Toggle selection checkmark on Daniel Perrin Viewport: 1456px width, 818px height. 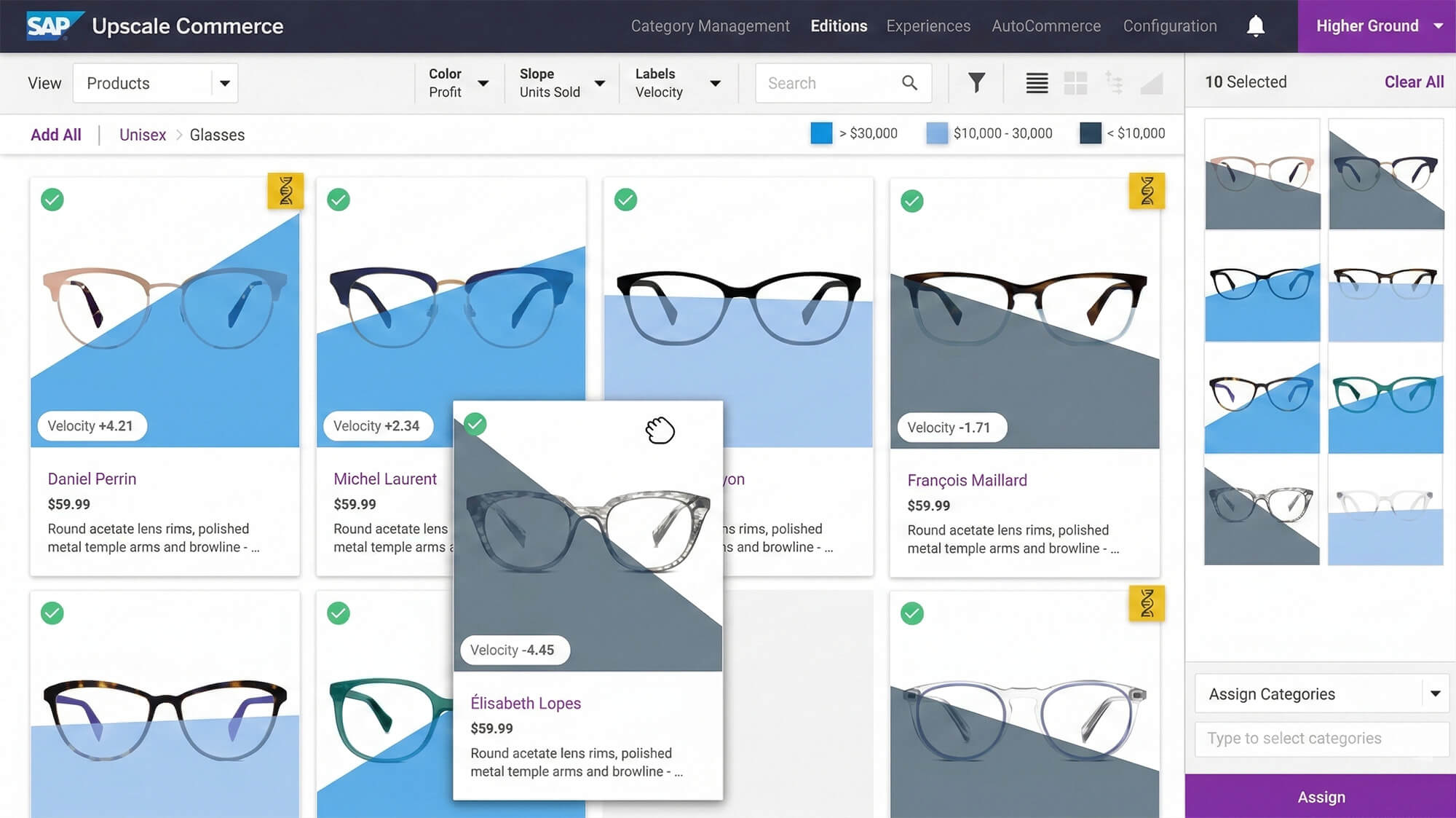[52, 200]
